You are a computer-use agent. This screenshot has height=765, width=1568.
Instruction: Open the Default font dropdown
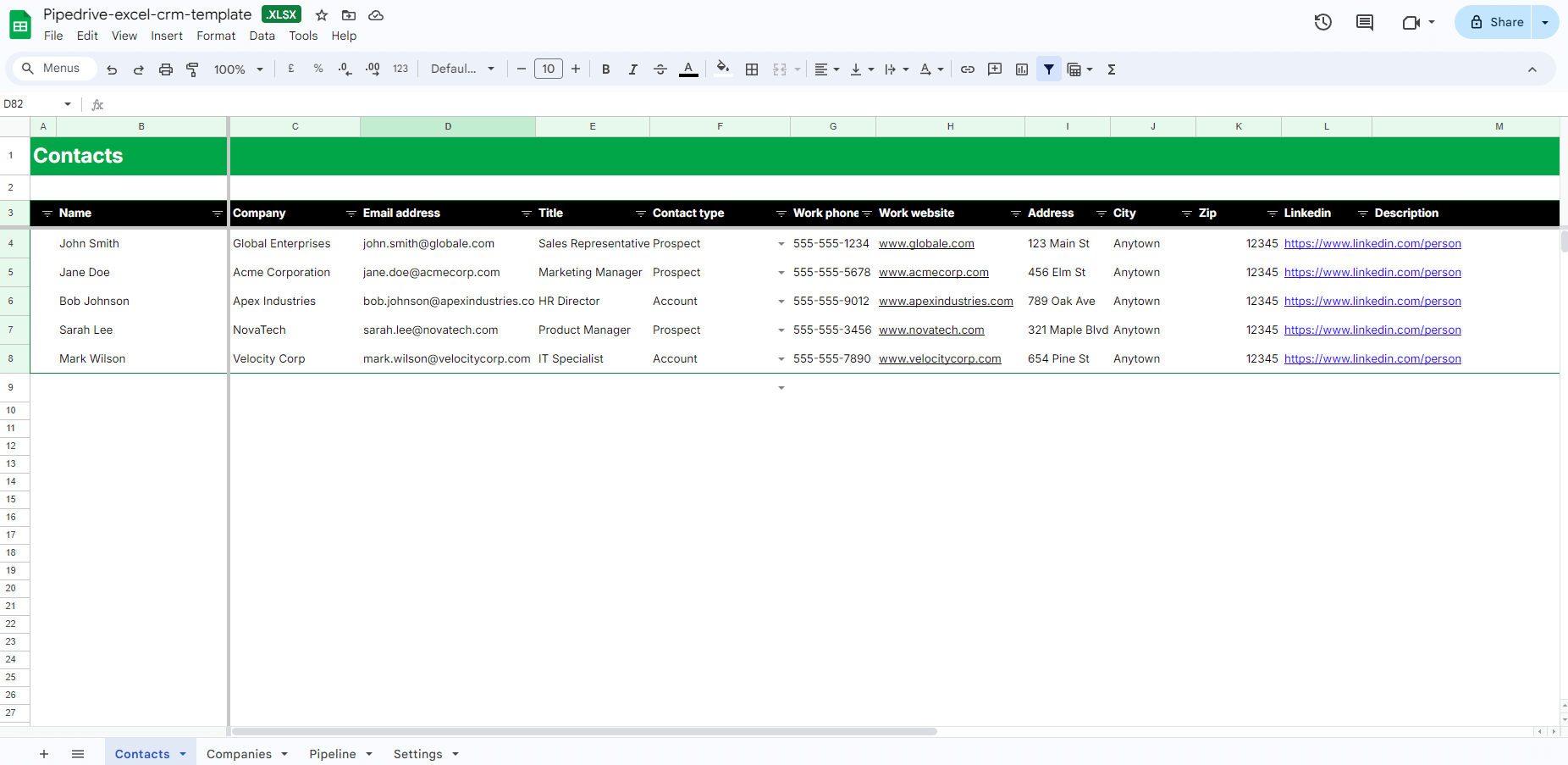(x=462, y=69)
